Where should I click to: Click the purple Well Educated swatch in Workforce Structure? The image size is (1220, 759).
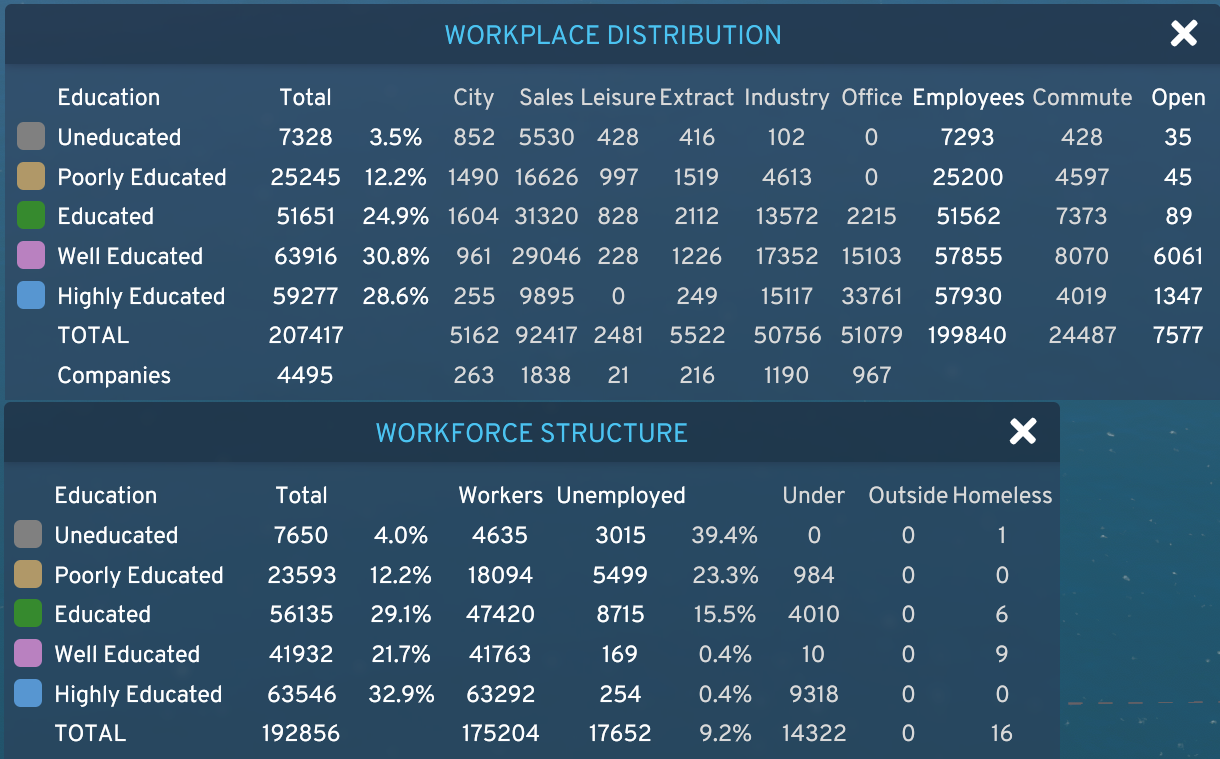[28, 654]
